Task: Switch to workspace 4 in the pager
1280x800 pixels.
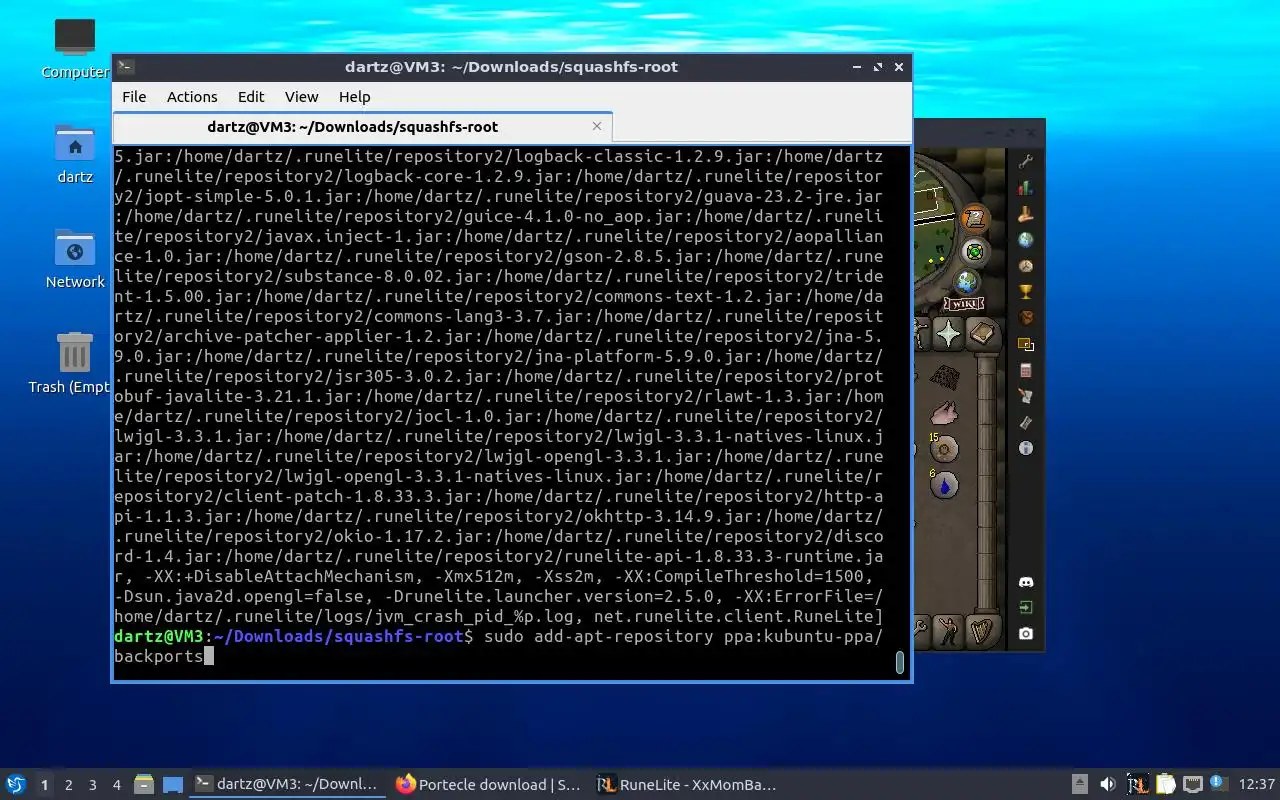Action: point(117,785)
